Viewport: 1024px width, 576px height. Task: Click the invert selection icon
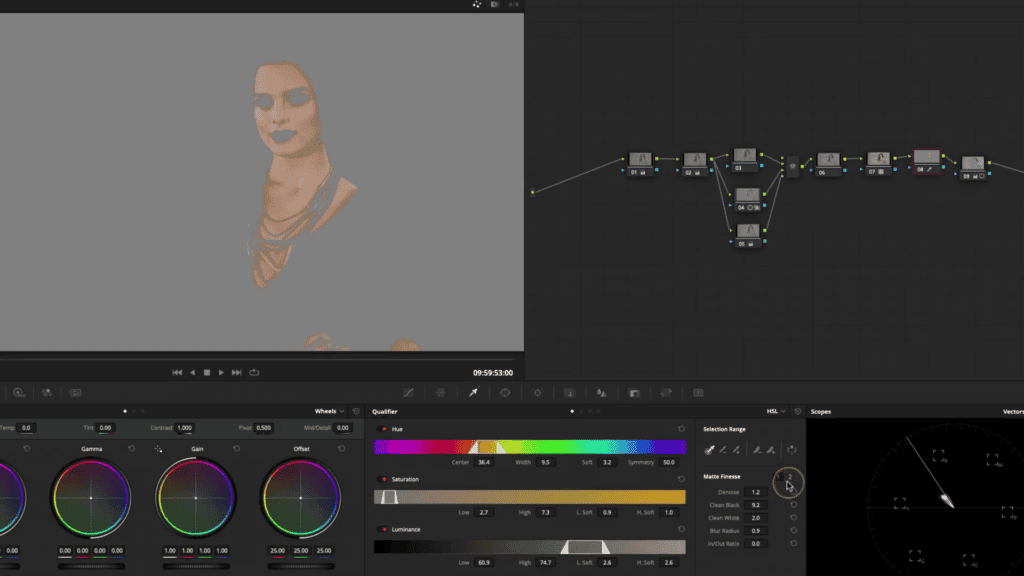tap(792, 449)
